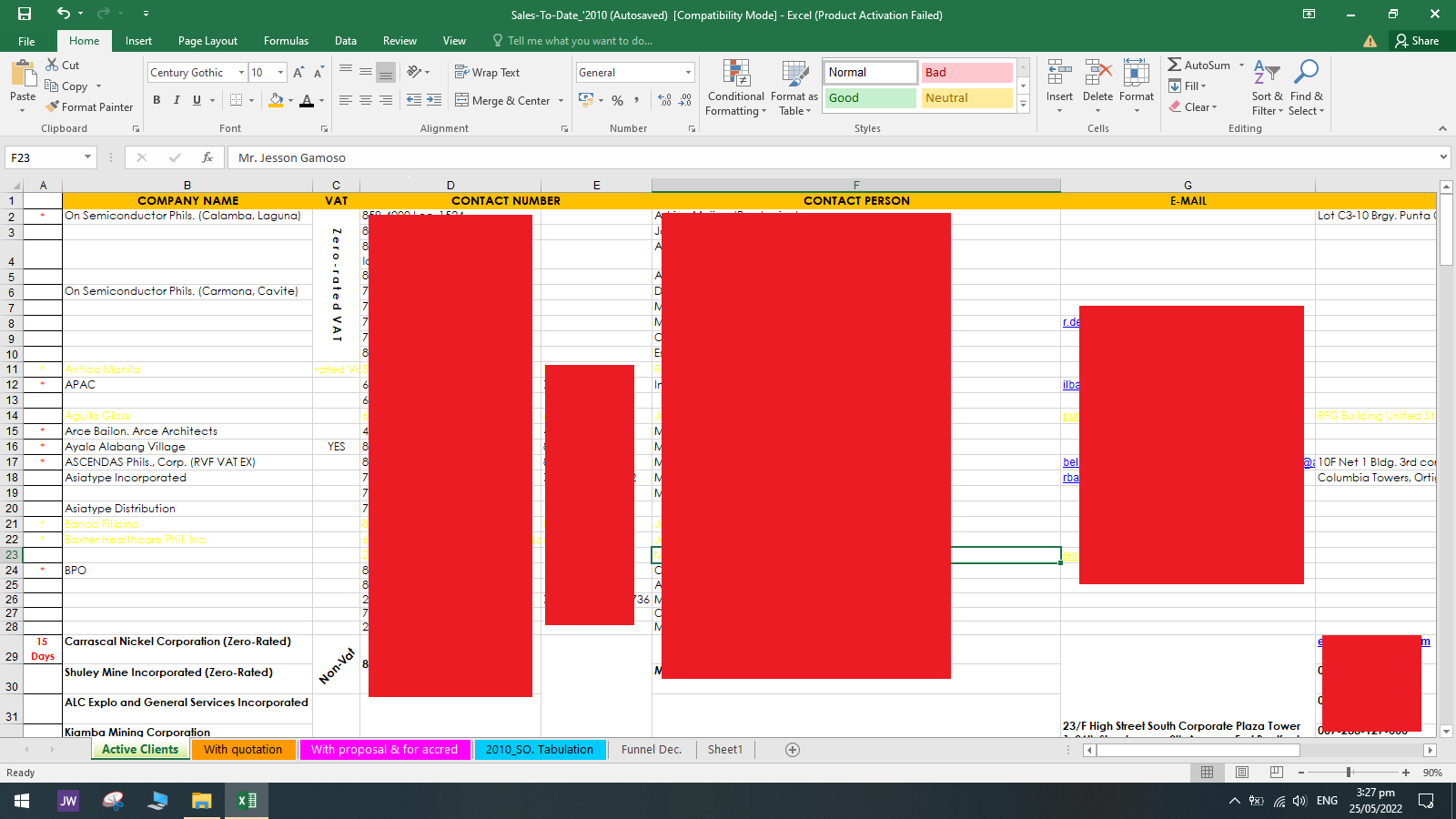
Task: Align text to the right
Action: pyautogui.click(x=386, y=100)
